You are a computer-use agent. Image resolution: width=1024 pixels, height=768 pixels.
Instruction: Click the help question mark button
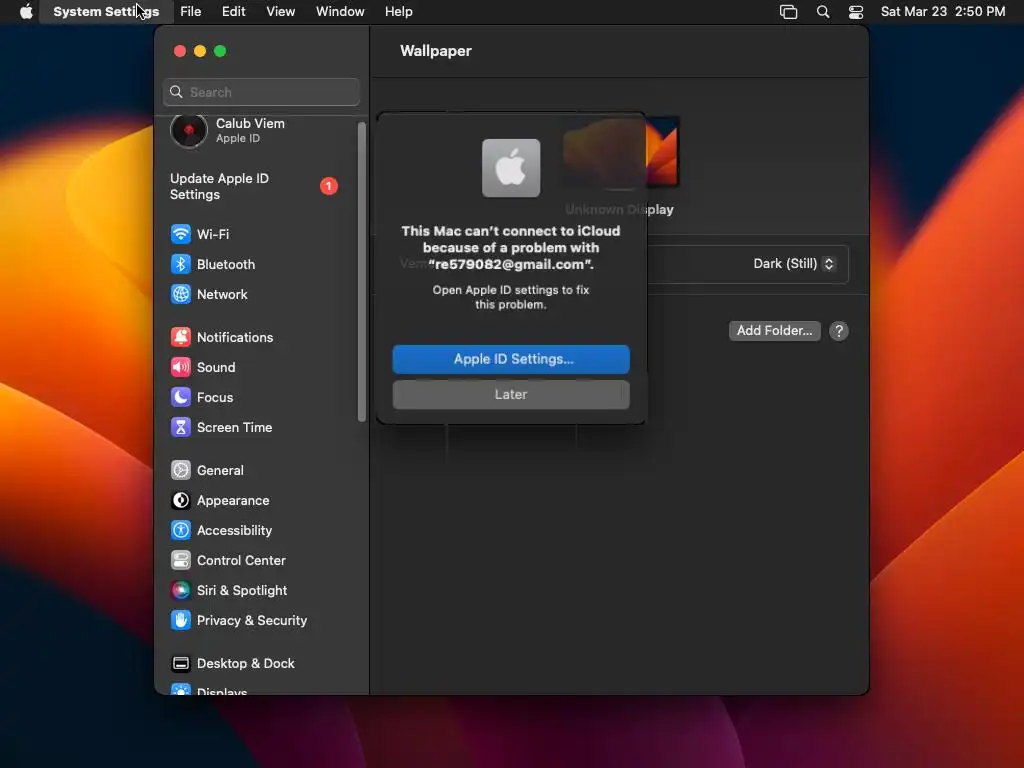pyautogui.click(x=839, y=331)
